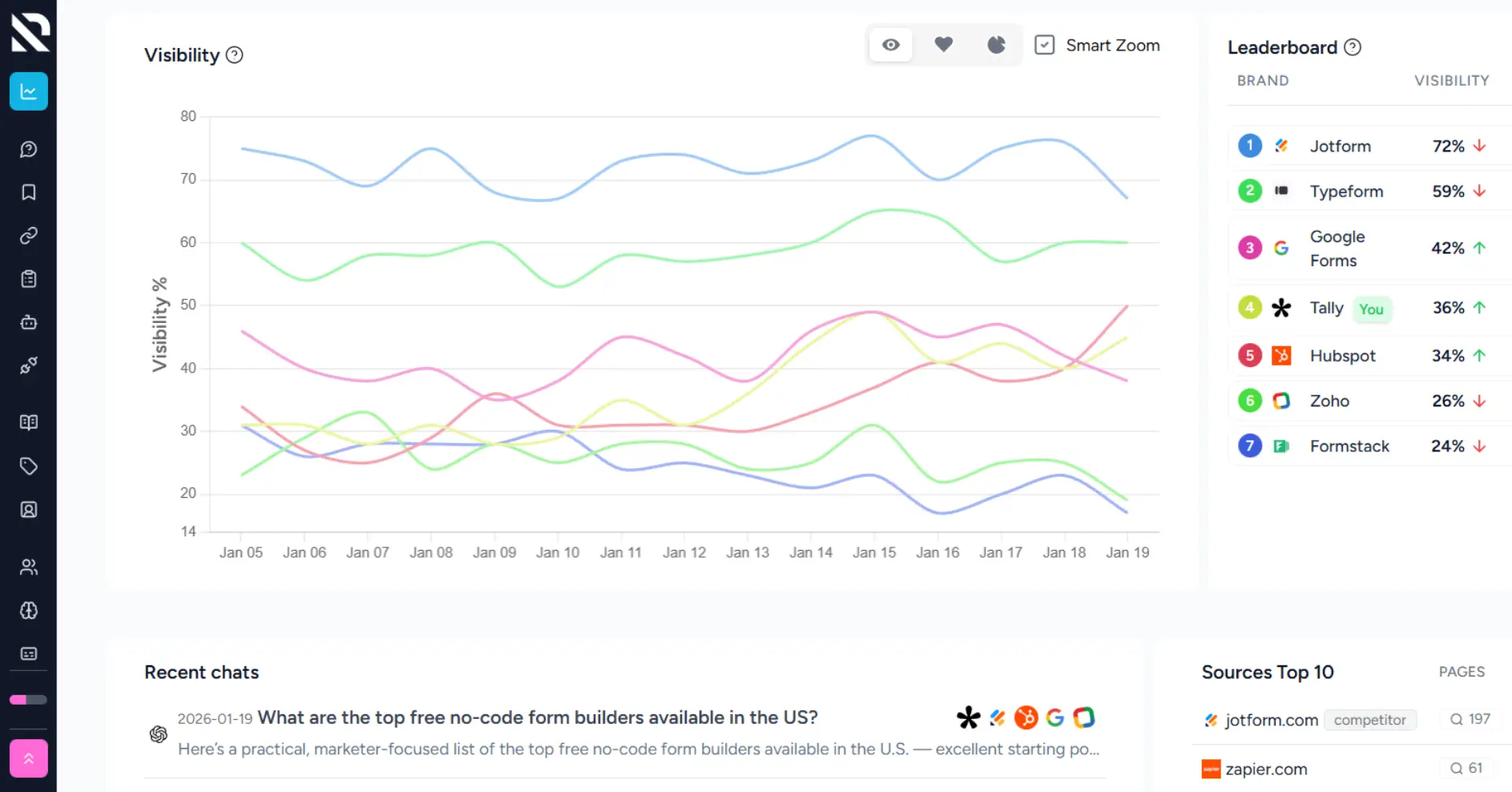Open the users group icon in sidebar

28,568
